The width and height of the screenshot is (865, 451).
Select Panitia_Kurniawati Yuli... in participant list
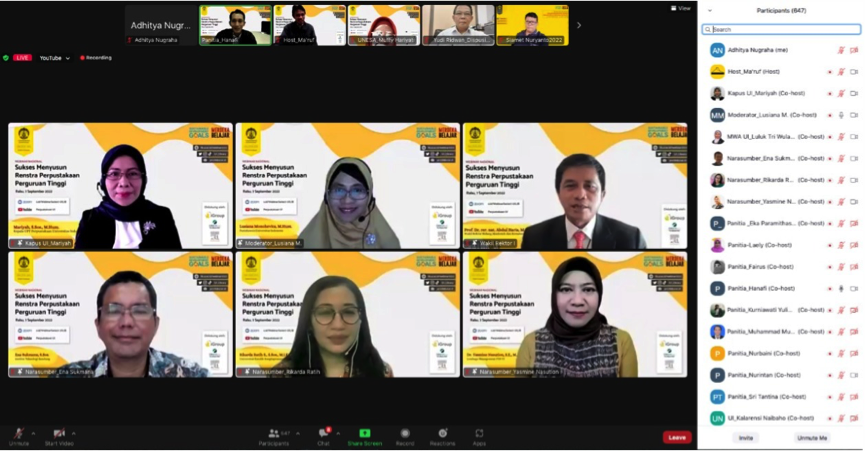coord(783,310)
